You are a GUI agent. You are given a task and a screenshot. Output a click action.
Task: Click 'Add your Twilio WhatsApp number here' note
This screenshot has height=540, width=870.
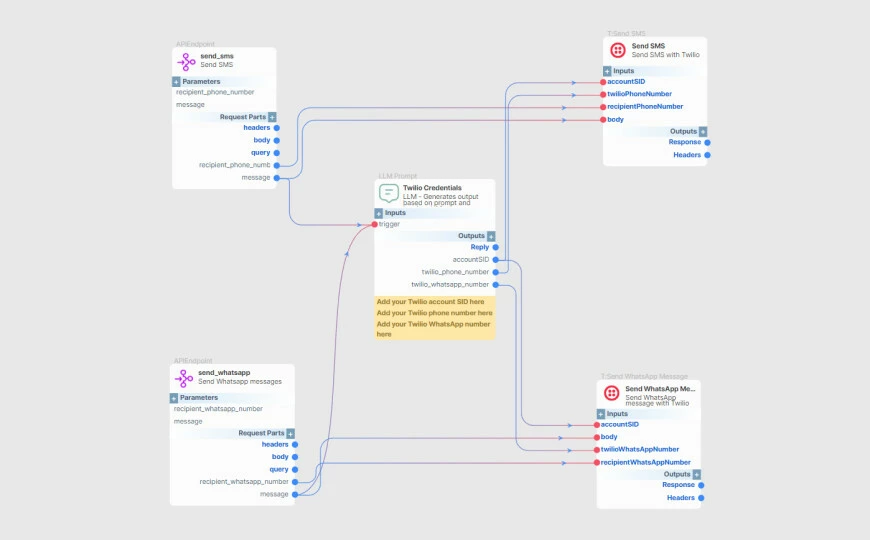[433, 329]
